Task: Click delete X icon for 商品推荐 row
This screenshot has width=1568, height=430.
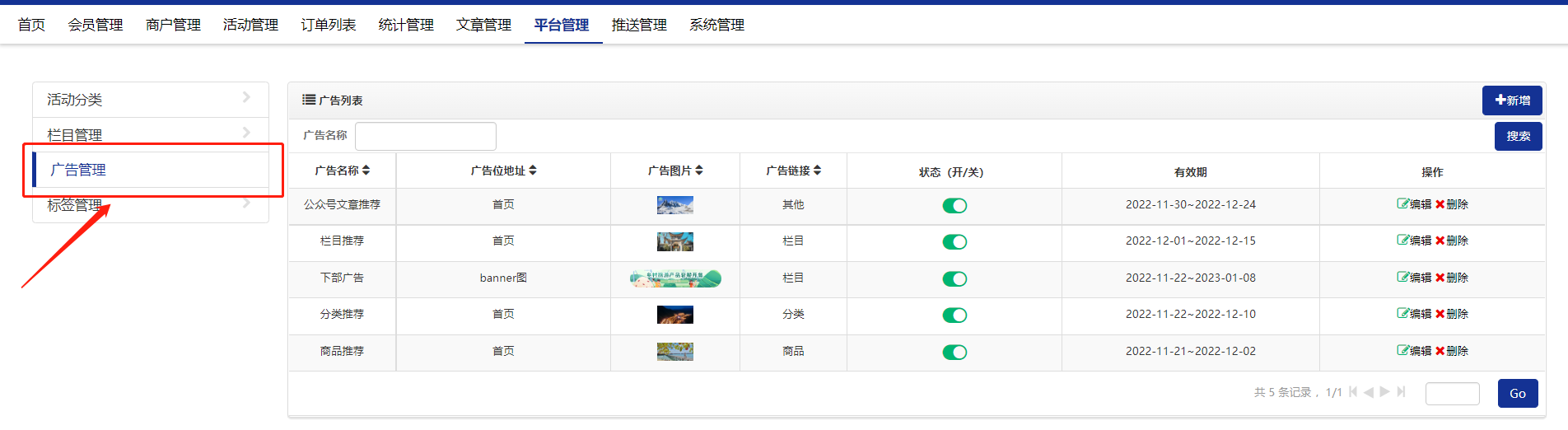Action: (x=1440, y=351)
